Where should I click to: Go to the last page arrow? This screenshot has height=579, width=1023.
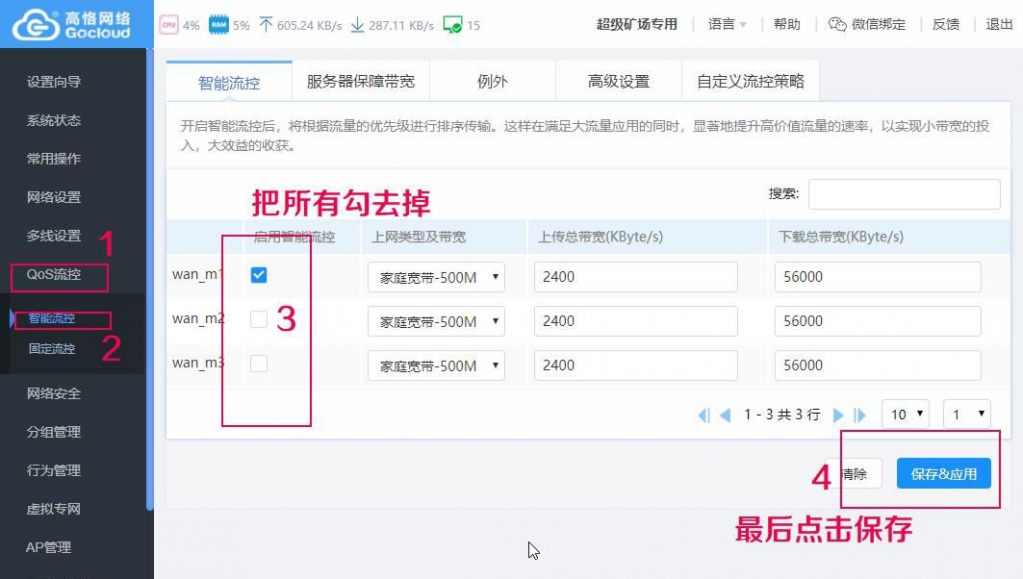tap(860, 415)
